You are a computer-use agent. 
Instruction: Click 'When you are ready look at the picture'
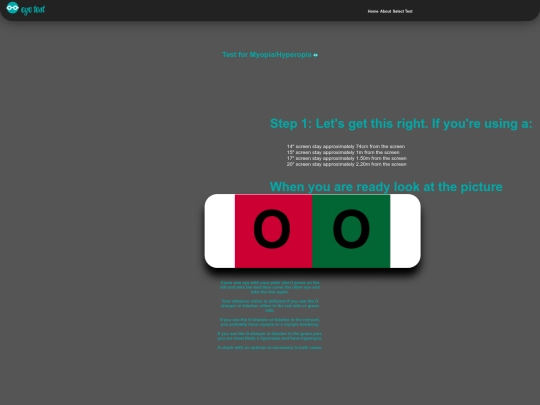pos(386,187)
